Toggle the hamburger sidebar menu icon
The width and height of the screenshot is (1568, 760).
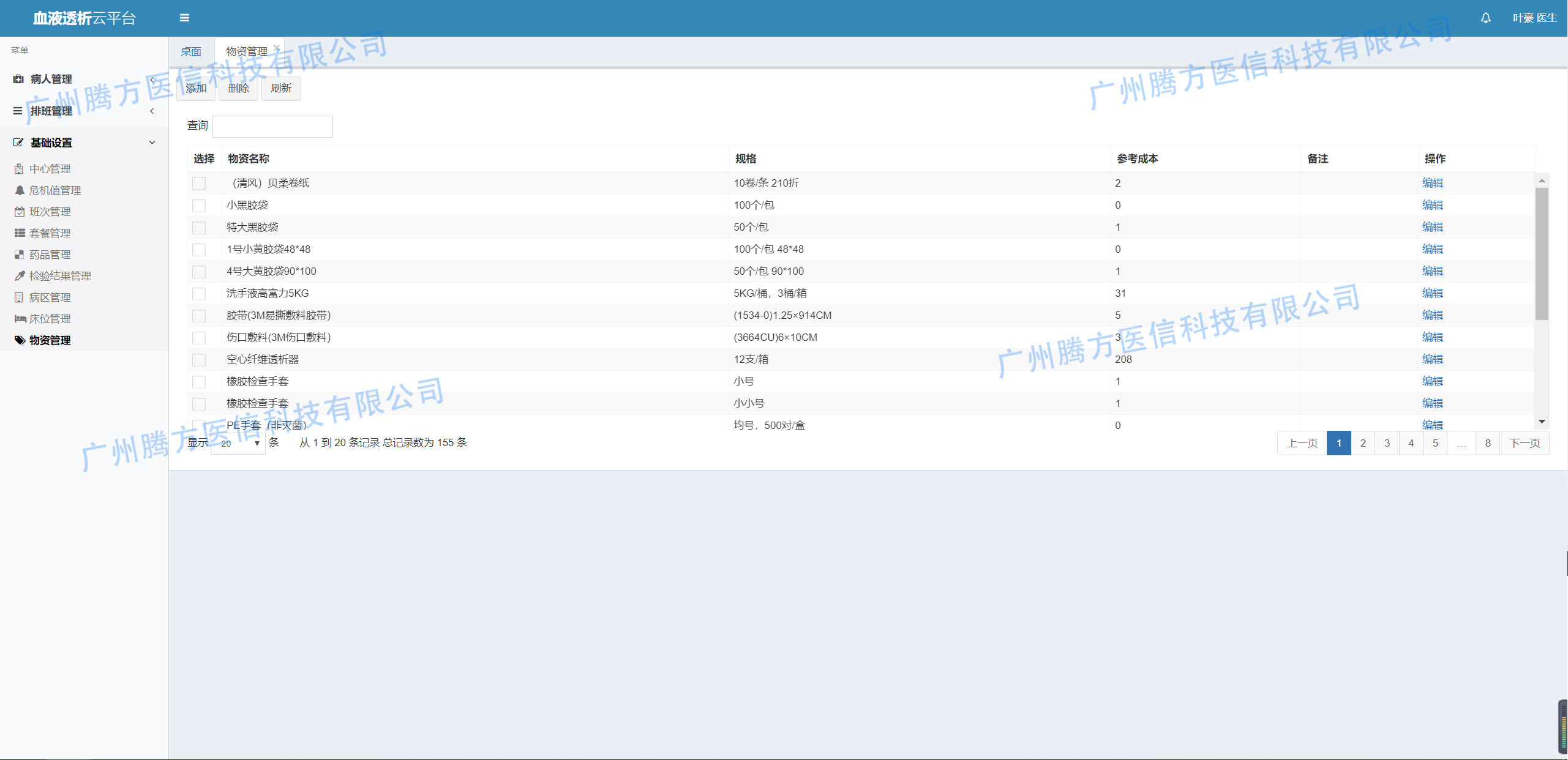[x=184, y=18]
